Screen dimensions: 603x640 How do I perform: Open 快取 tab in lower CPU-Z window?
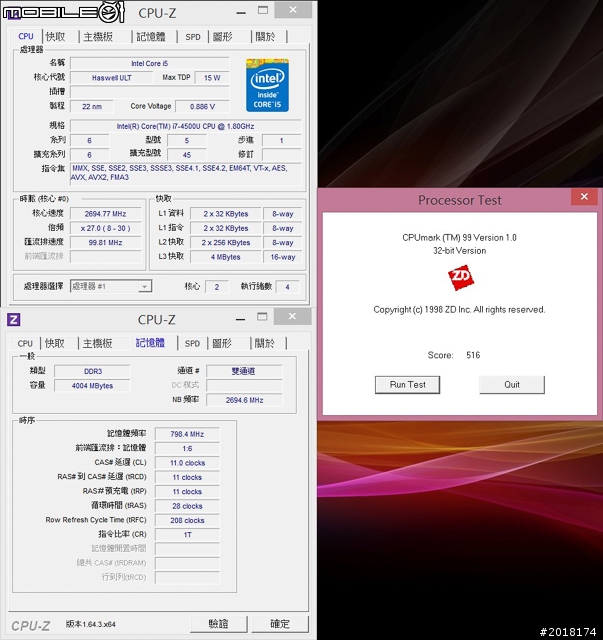(55, 343)
